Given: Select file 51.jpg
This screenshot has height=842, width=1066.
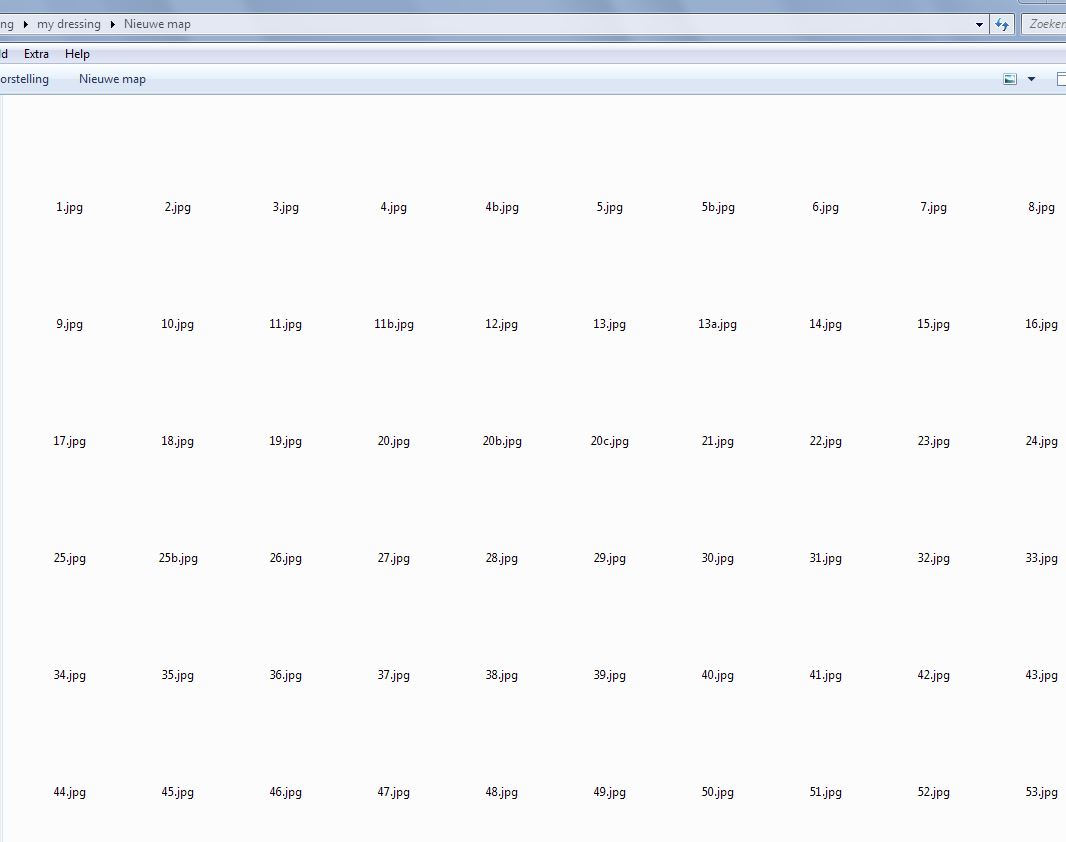Looking at the screenshot, I should (825, 792).
